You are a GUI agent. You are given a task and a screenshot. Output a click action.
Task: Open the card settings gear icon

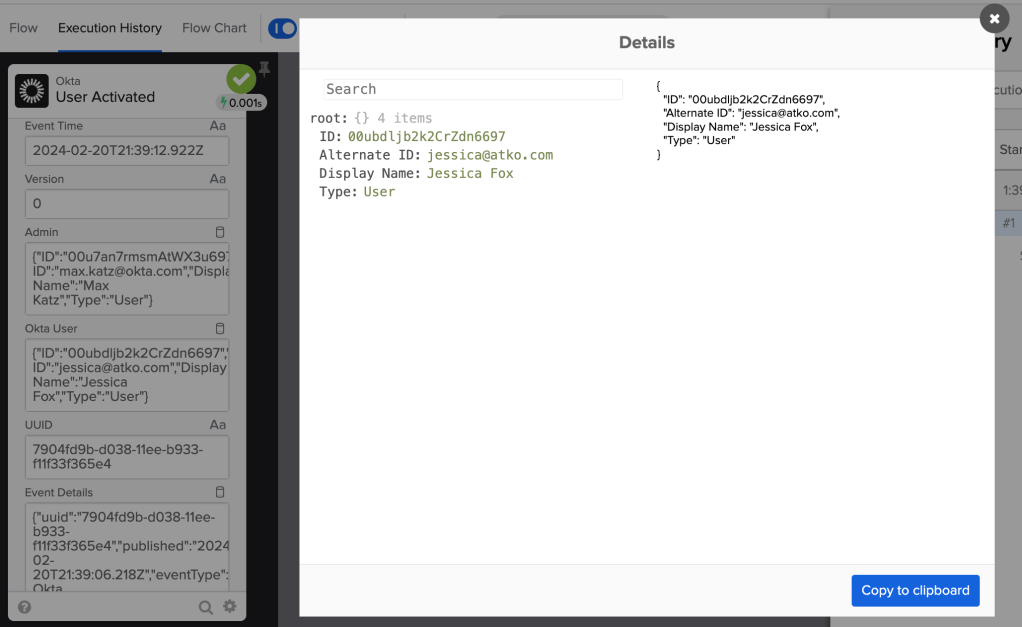(x=229, y=606)
